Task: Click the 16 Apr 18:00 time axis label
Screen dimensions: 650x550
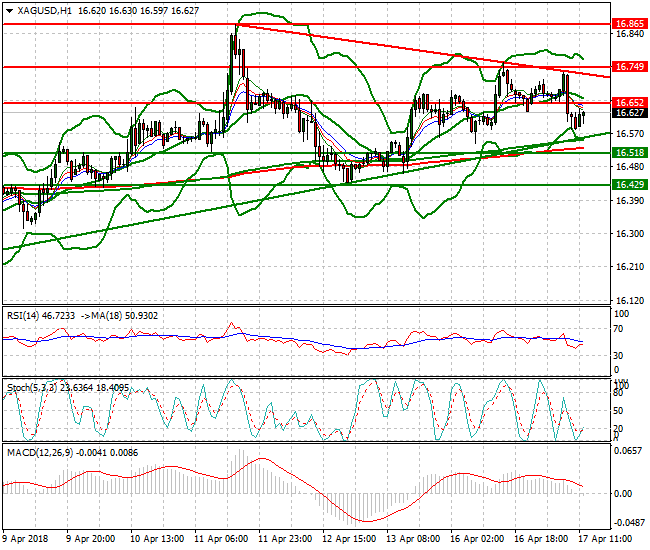Action: click(x=541, y=539)
